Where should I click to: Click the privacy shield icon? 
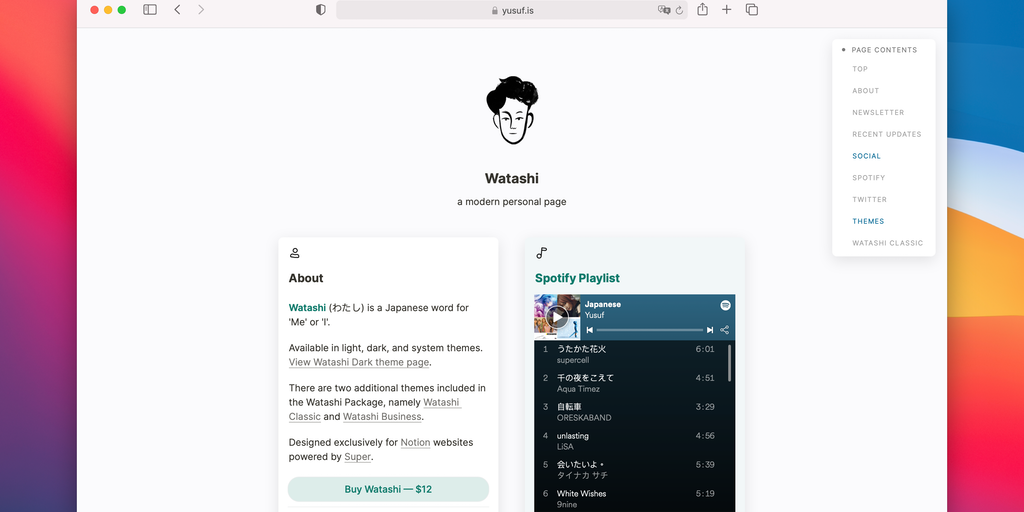click(x=321, y=10)
